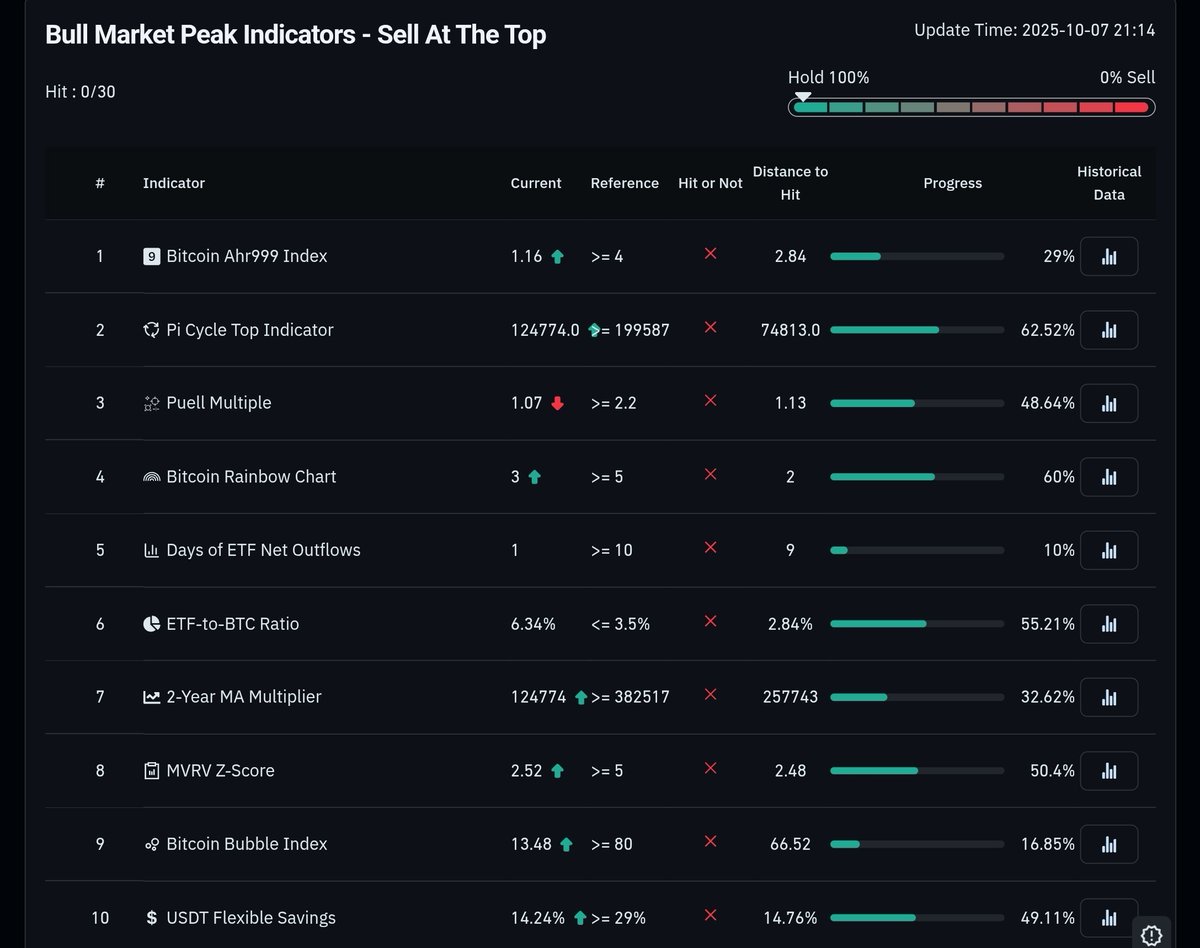Viewport: 1200px width, 948px height.
Task: Click the Pi Cycle Top Indicator row icon
Action: 152,330
